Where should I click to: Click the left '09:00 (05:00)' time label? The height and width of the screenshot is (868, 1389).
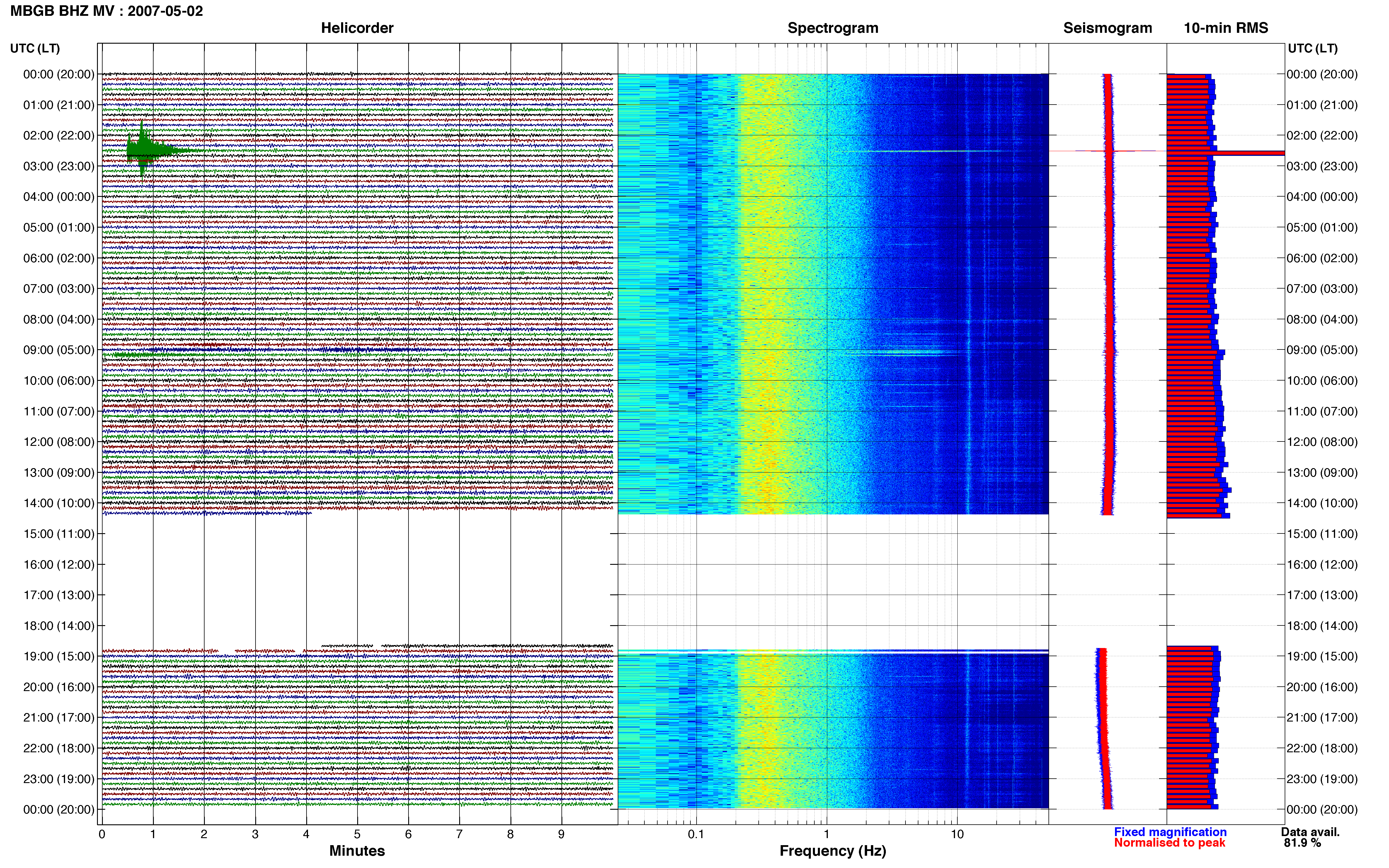(59, 349)
